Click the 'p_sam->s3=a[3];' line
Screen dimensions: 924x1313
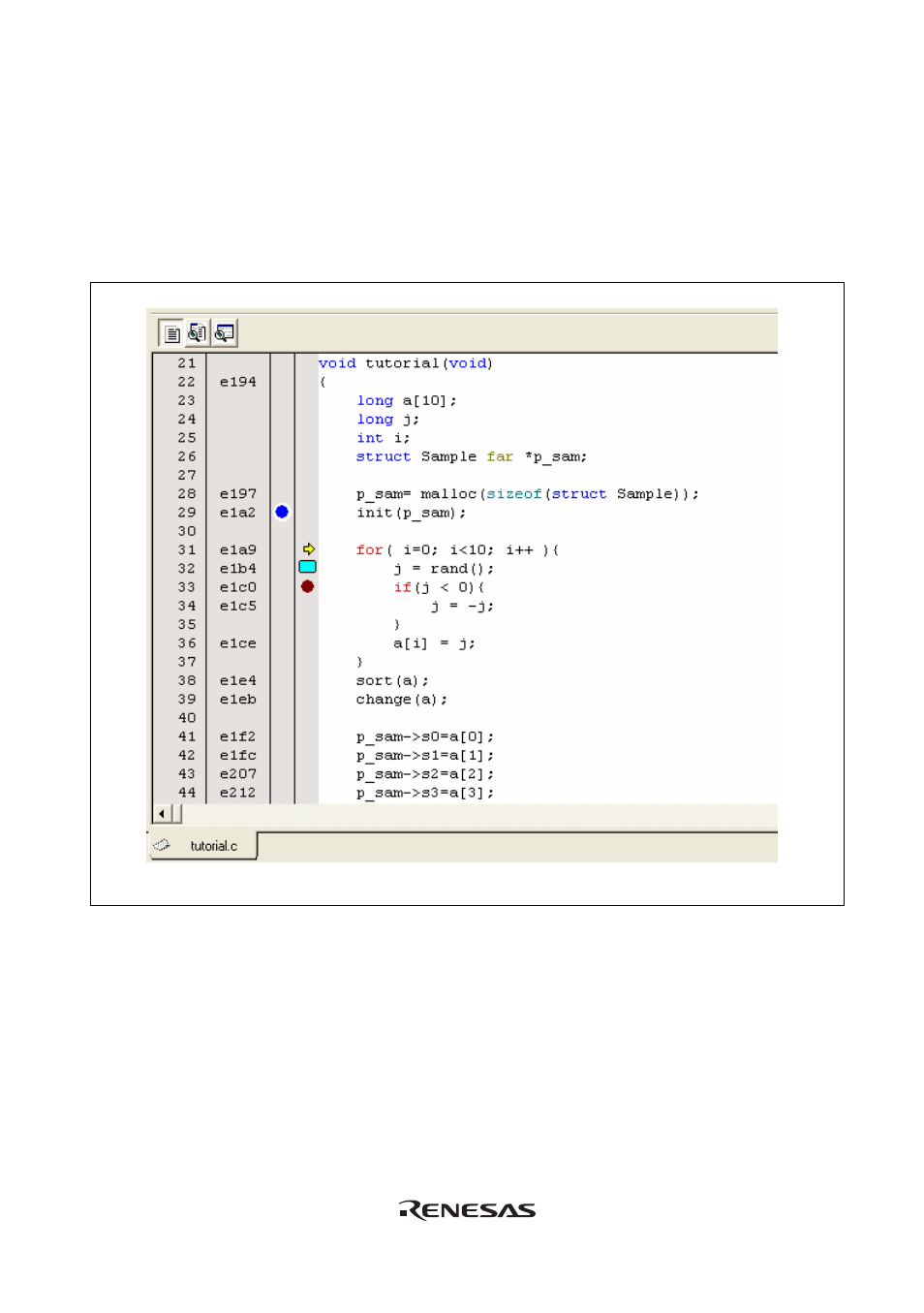(425, 793)
